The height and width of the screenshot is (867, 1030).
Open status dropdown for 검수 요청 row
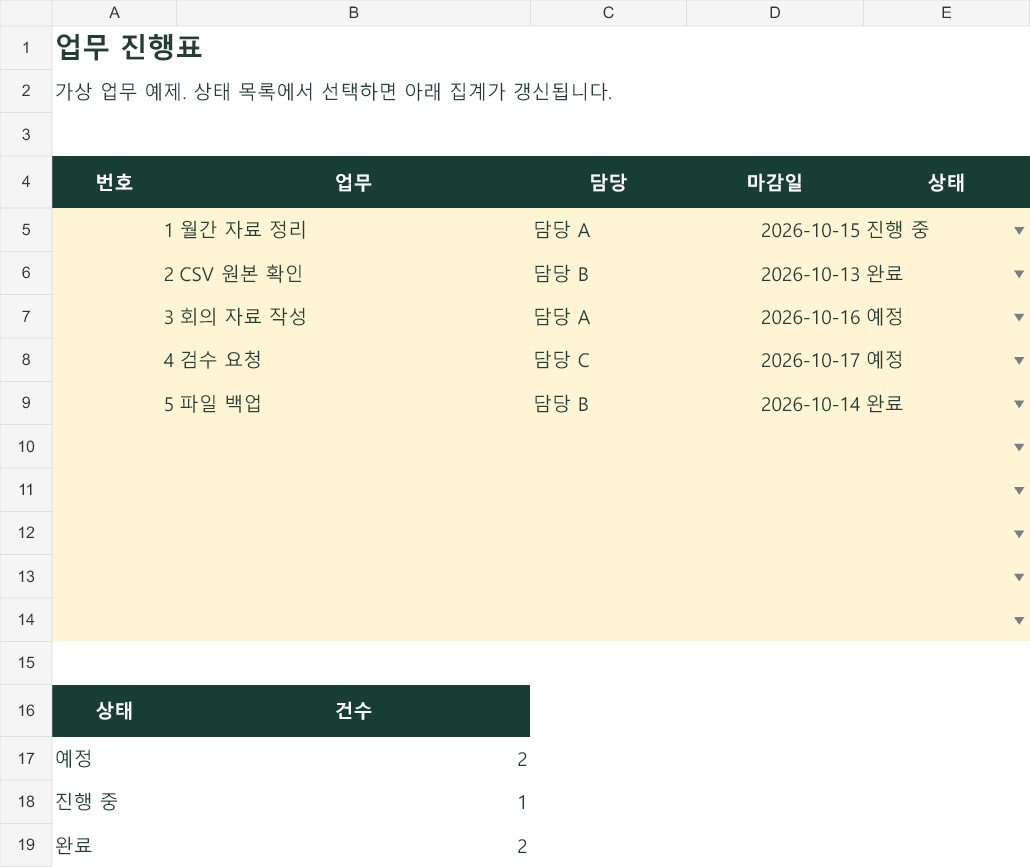point(1019,361)
